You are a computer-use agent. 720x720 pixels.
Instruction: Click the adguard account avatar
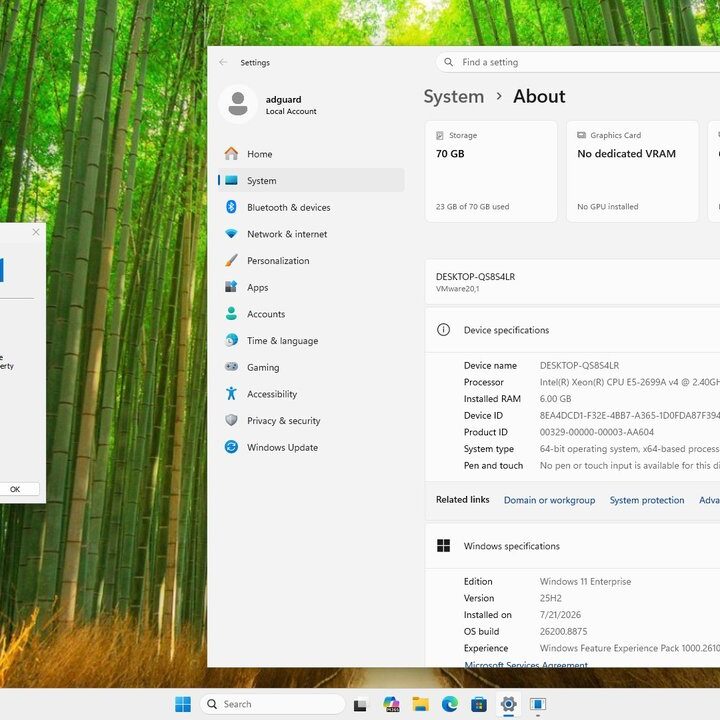click(x=238, y=104)
